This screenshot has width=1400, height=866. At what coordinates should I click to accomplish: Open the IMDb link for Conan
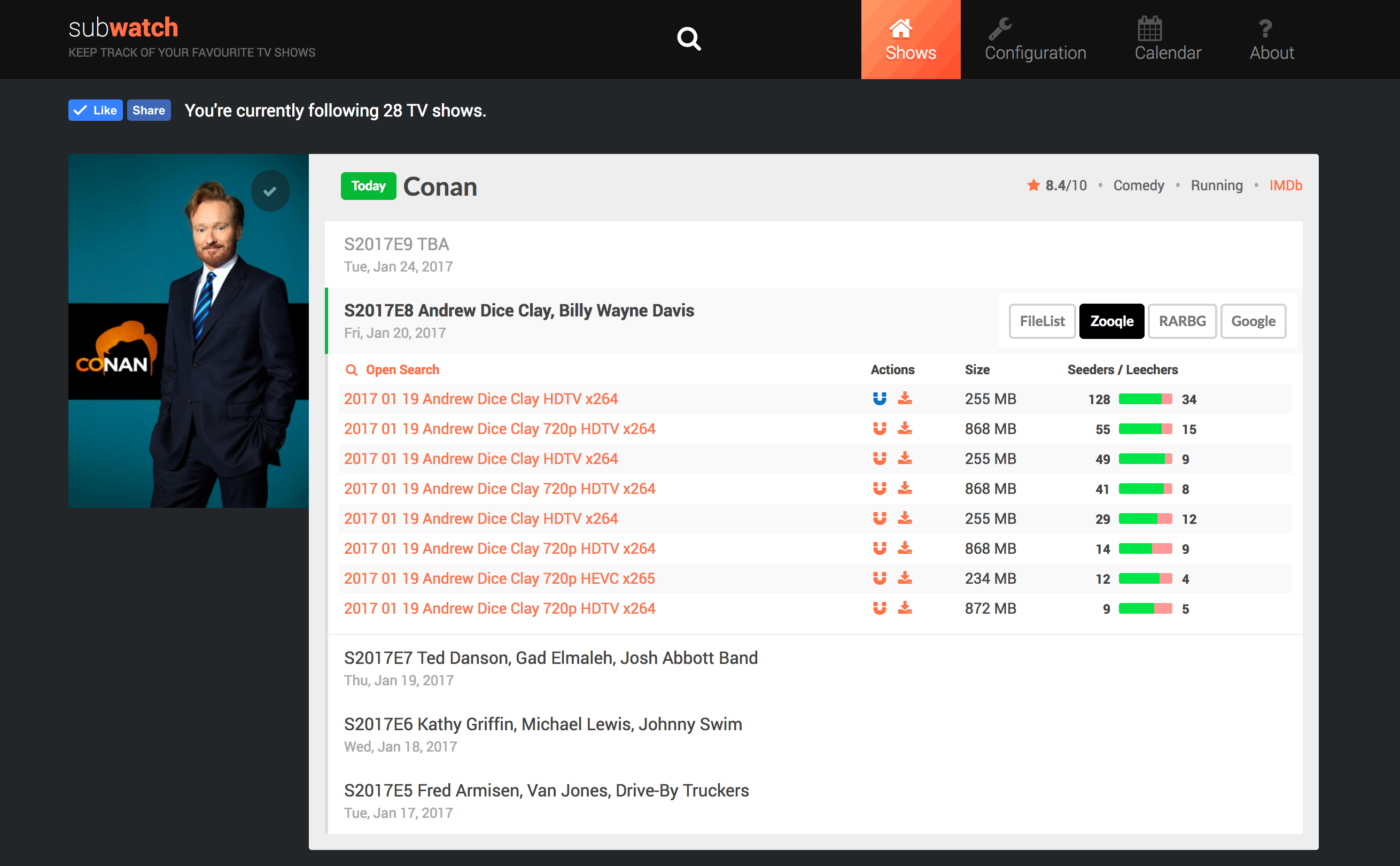(x=1285, y=185)
